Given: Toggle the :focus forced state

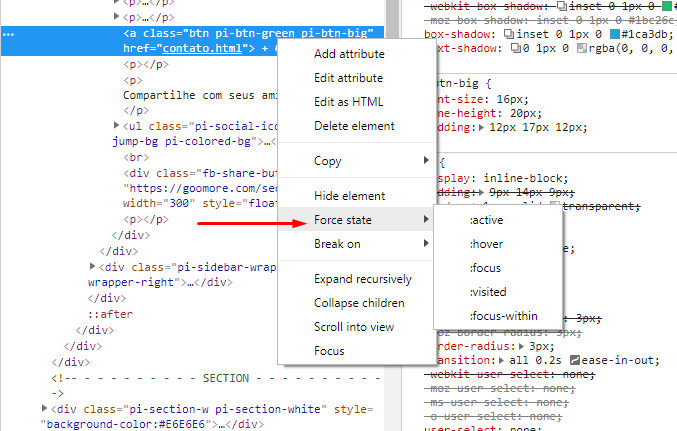Looking at the screenshot, I should pos(498,268).
